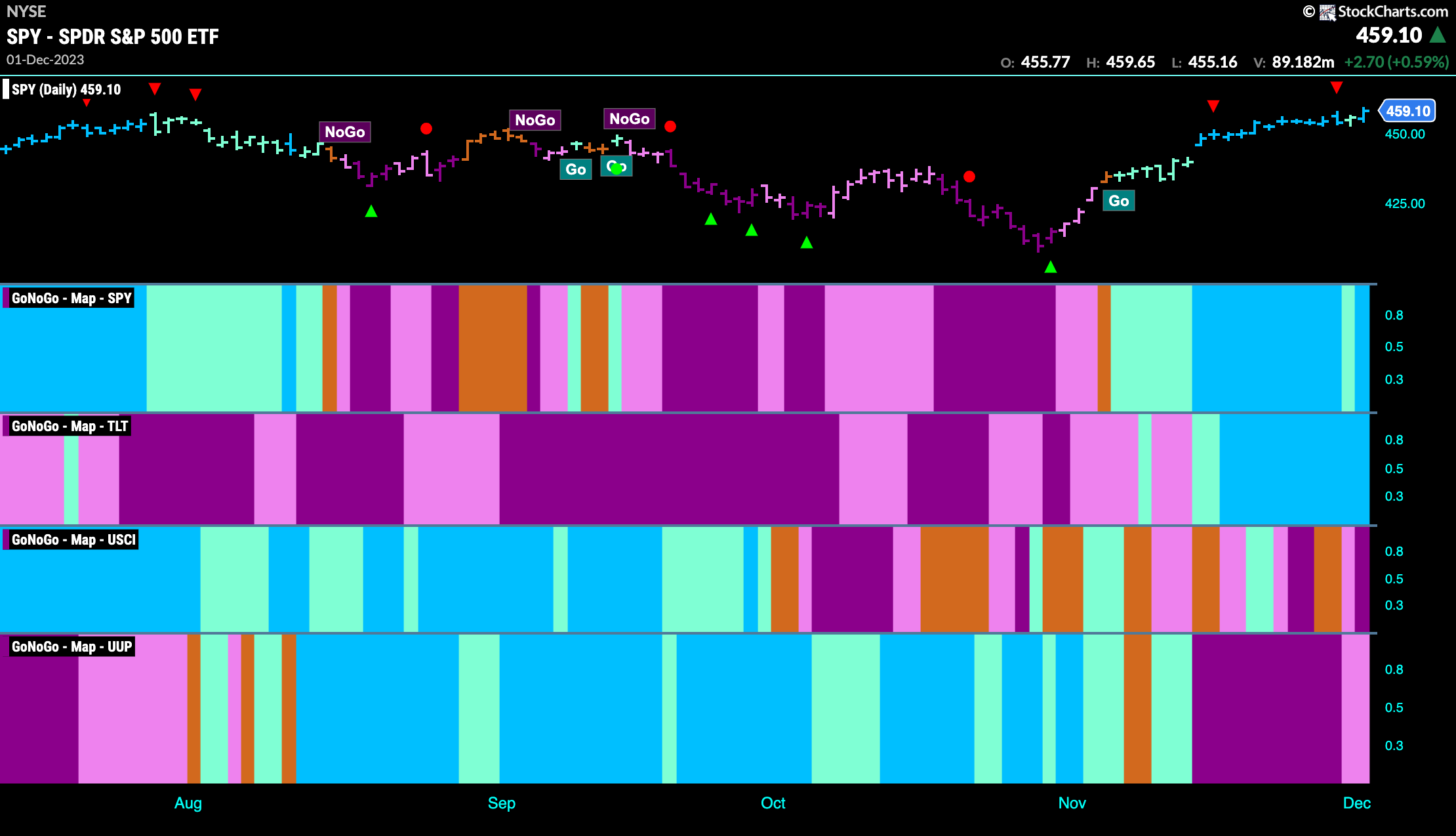This screenshot has height=836, width=1456.
Task: Click the Nov month label on time axis
Action: coord(1072,803)
